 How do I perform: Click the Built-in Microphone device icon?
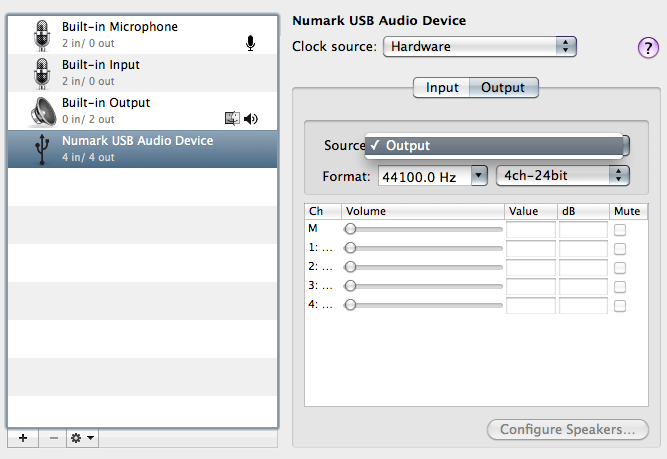point(42,34)
